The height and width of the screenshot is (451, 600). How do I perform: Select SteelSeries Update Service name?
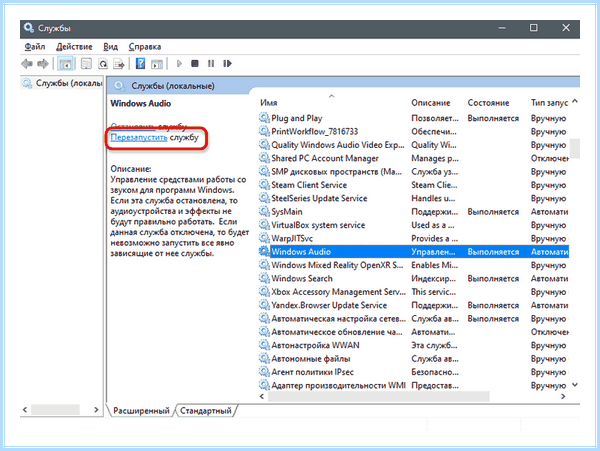pyautogui.click(x=319, y=199)
